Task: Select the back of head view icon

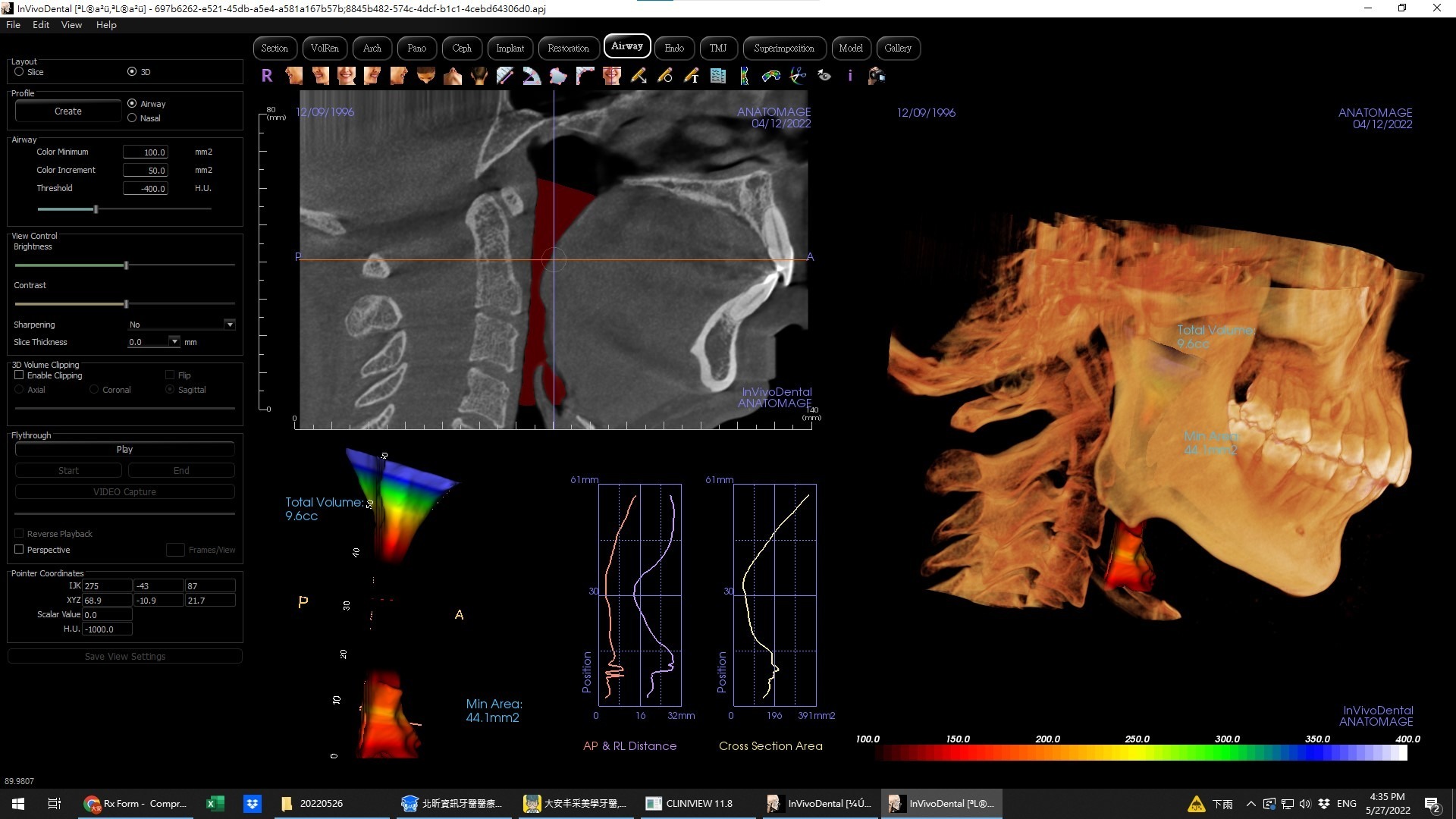Action: 479,76
